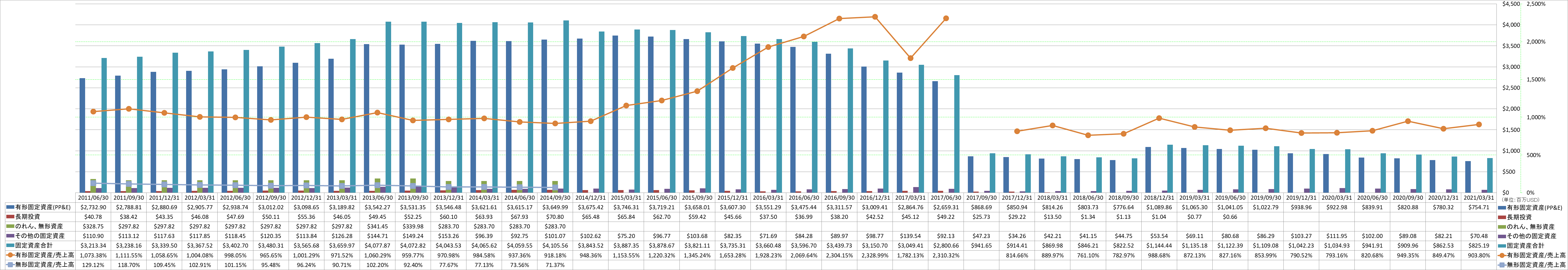Select the 903.80% ratio cell
This screenshot has height=270, width=1568.
[x=1479, y=255]
